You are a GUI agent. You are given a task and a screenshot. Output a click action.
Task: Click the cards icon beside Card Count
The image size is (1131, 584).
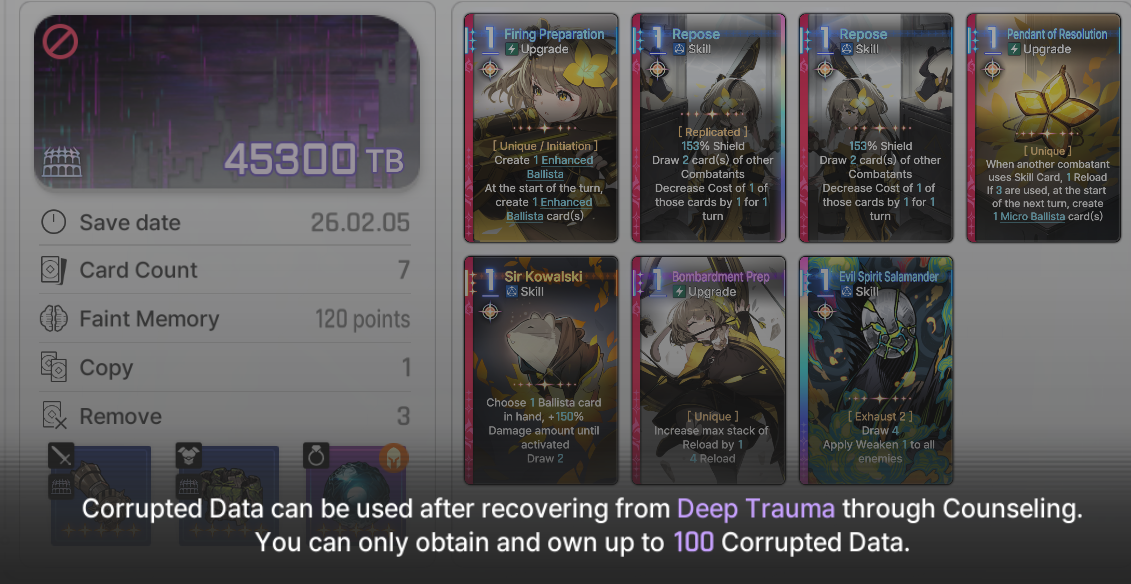[x=53, y=270]
